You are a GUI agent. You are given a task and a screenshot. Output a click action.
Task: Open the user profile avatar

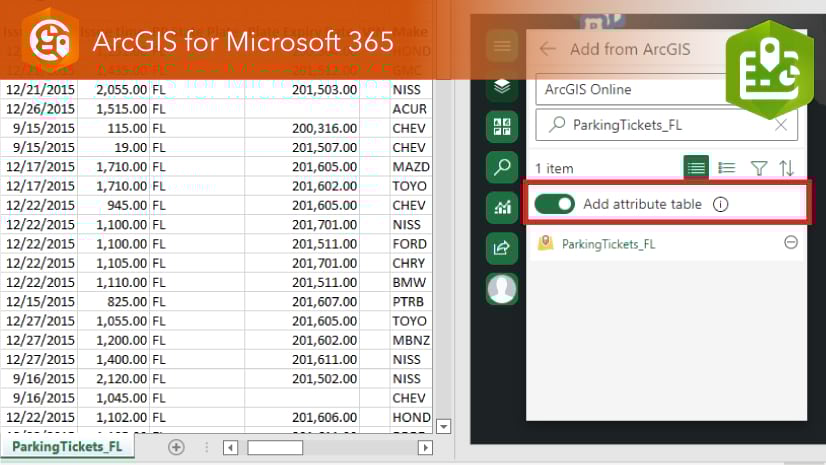pos(502,289)
